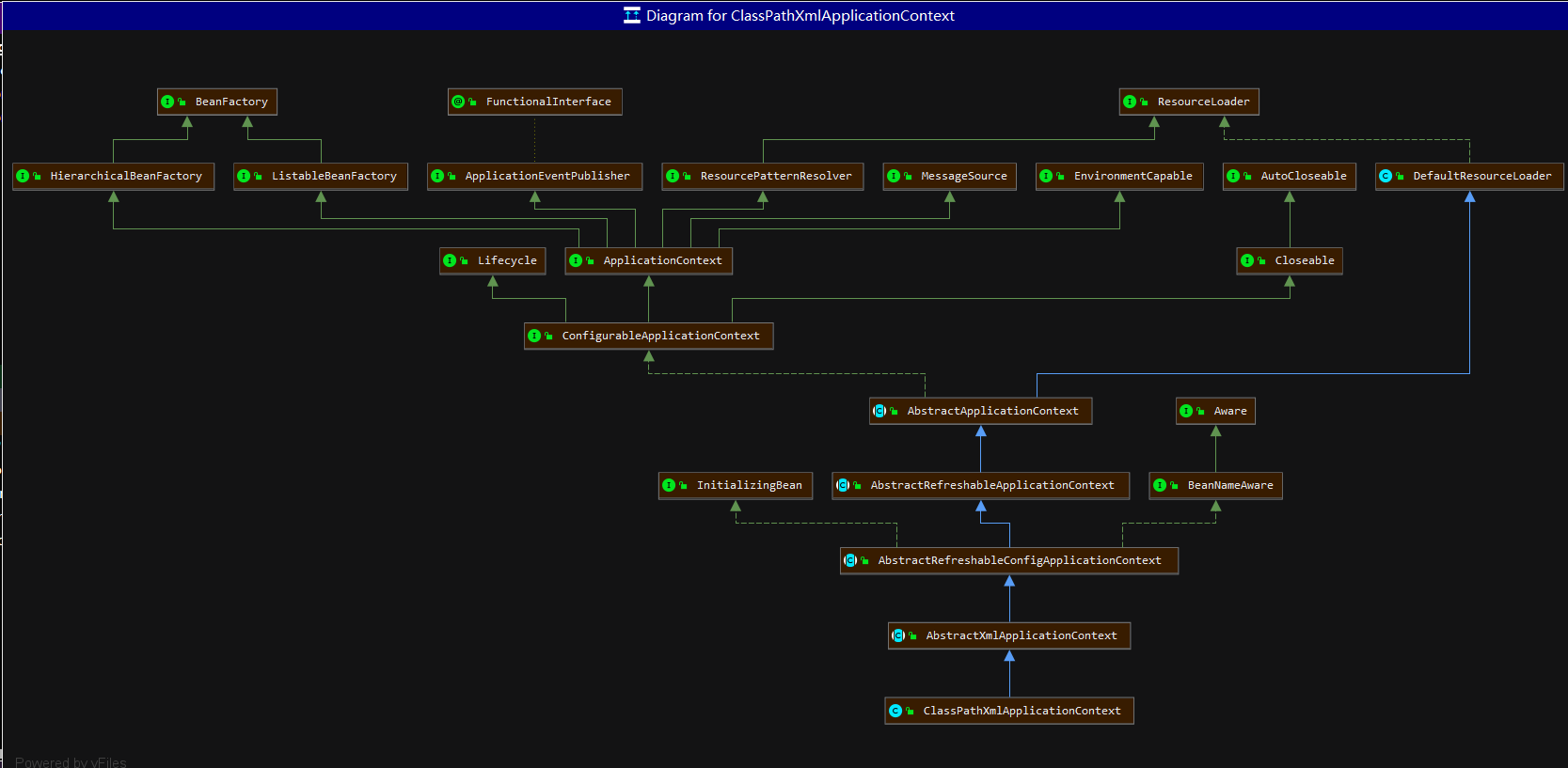Select the Closeable label
Screen dimensions: 1568x768
point(1305,260)
